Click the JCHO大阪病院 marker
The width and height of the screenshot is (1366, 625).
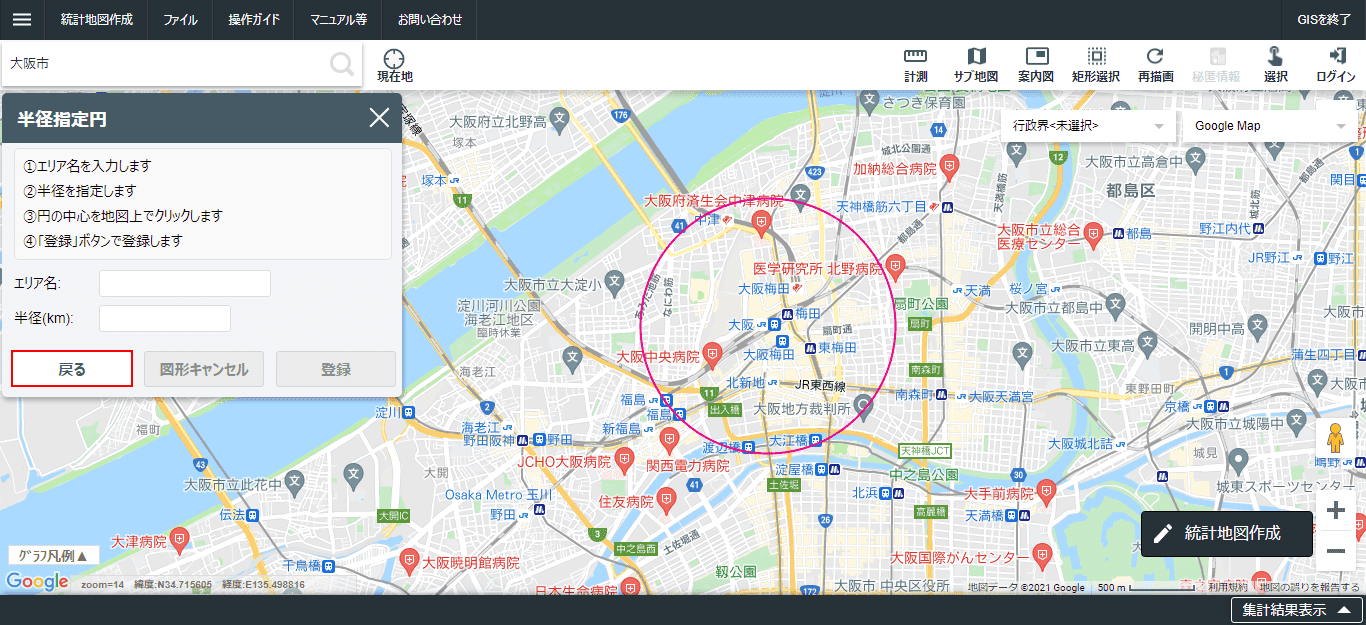point(625,460)
